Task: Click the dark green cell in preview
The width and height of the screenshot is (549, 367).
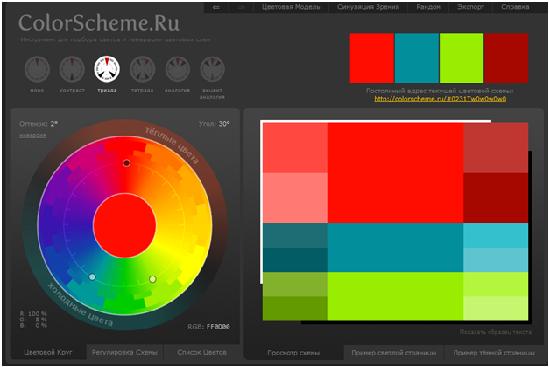Action: click(x=295, y=308)
